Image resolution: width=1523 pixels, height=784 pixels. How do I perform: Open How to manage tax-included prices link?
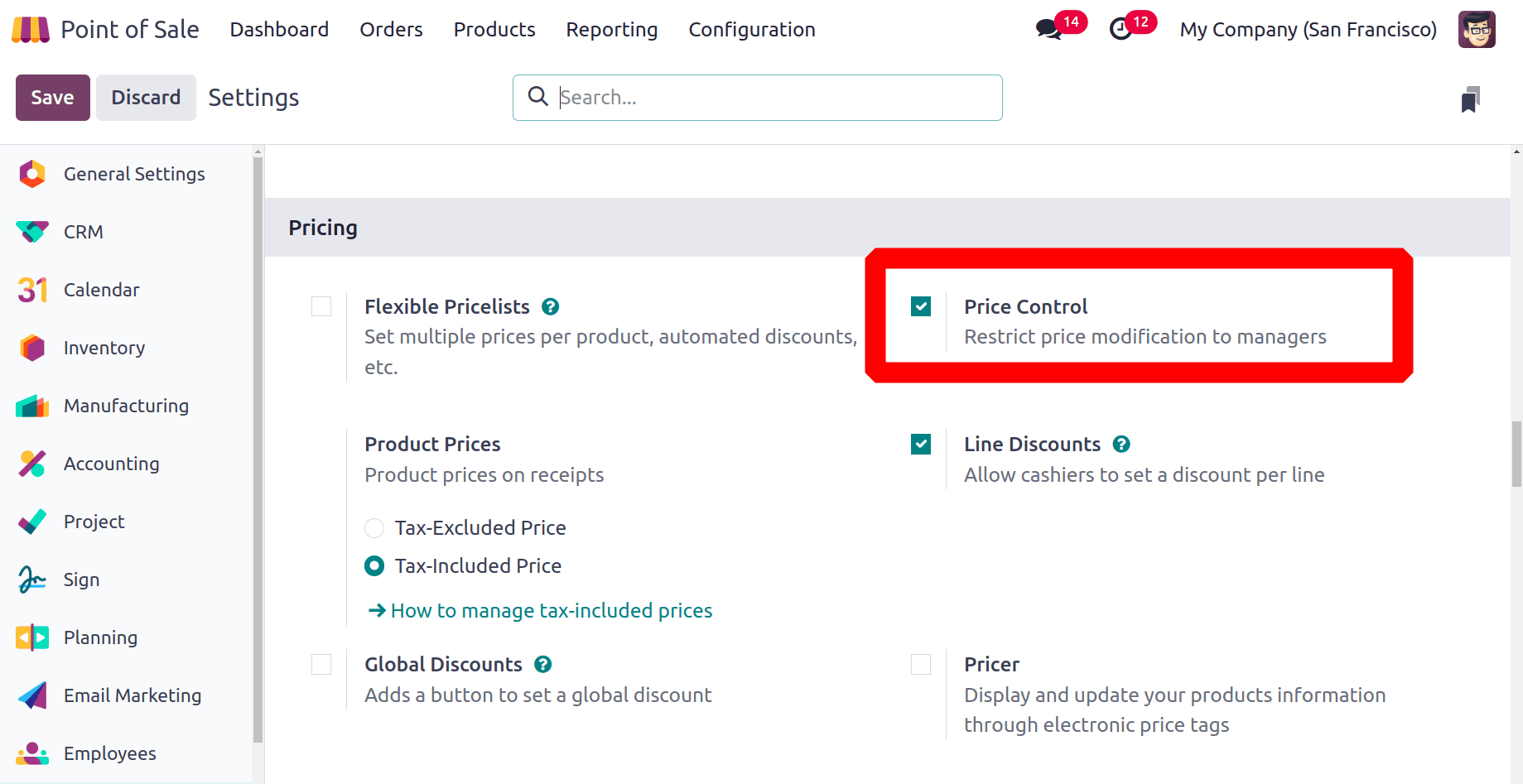coord(551,611)
